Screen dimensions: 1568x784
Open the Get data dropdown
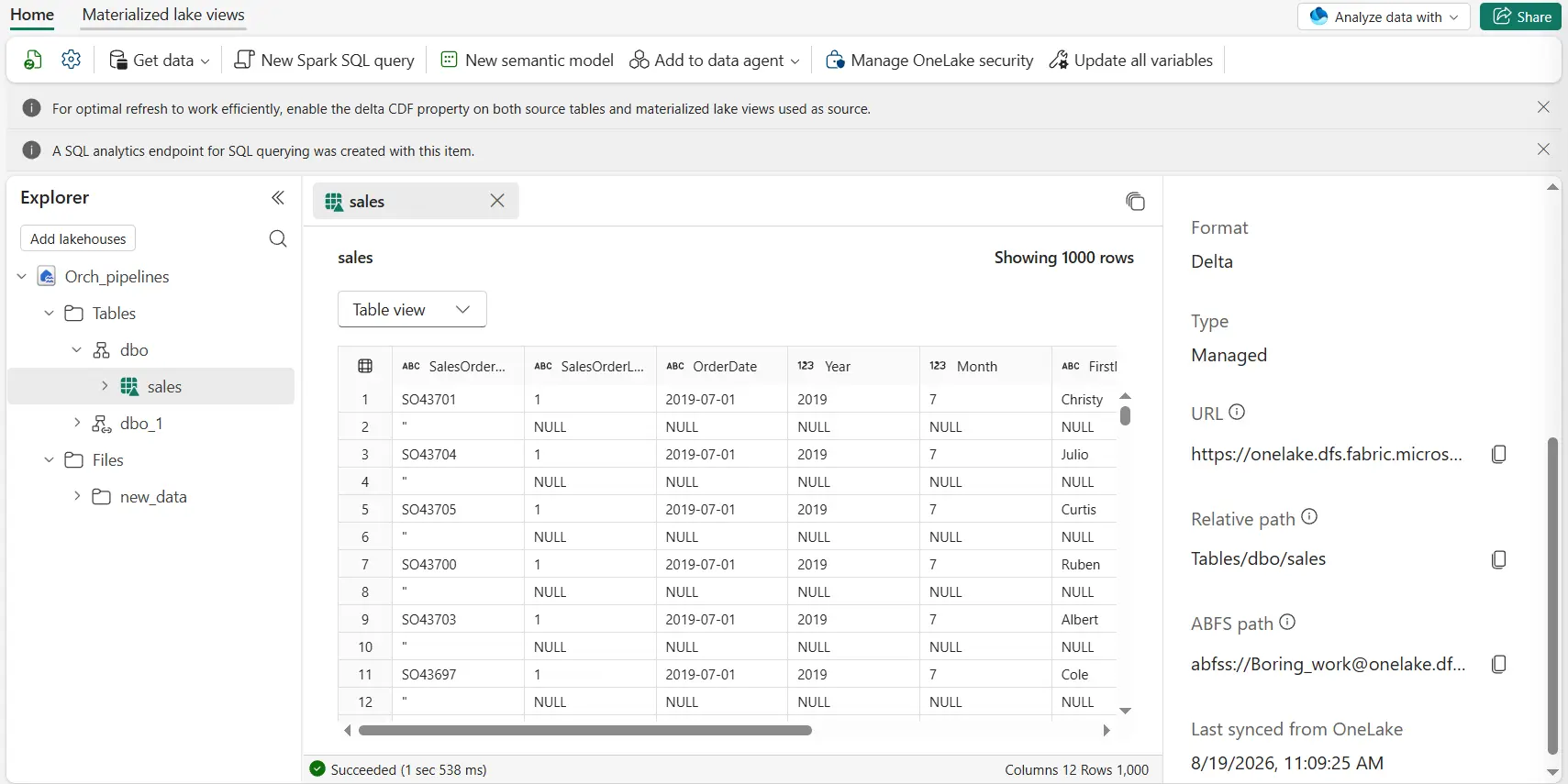tap(160, 61)
